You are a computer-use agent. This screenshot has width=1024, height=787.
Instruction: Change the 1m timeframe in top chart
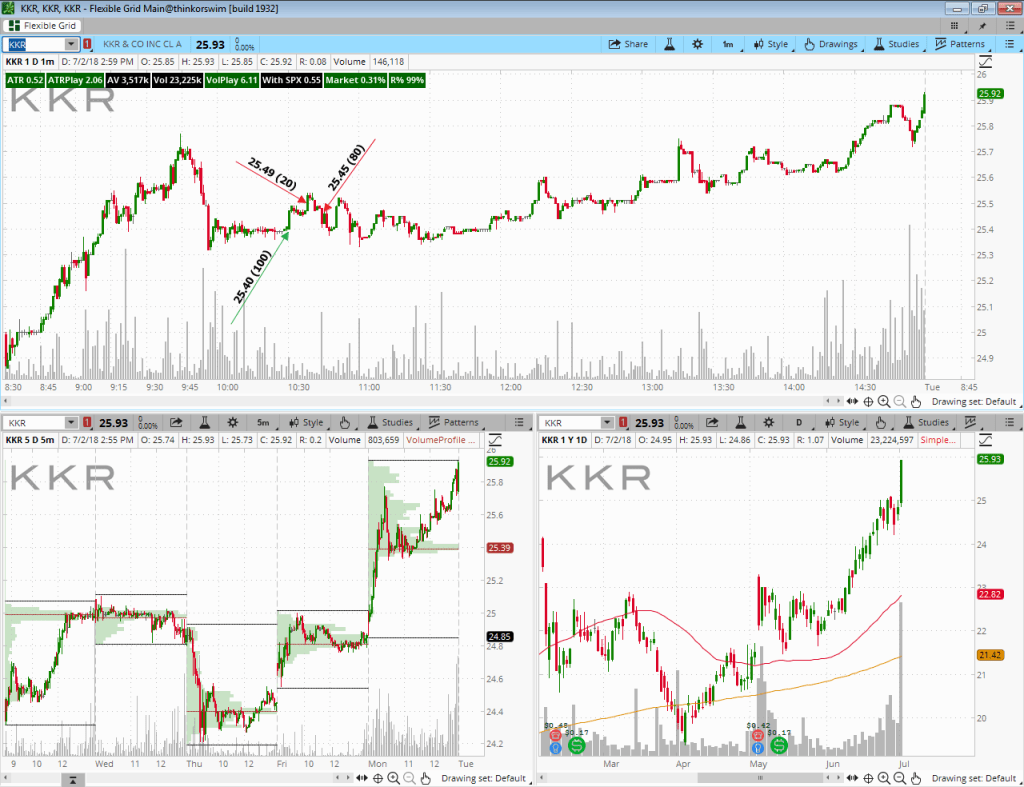pos(728,44)
